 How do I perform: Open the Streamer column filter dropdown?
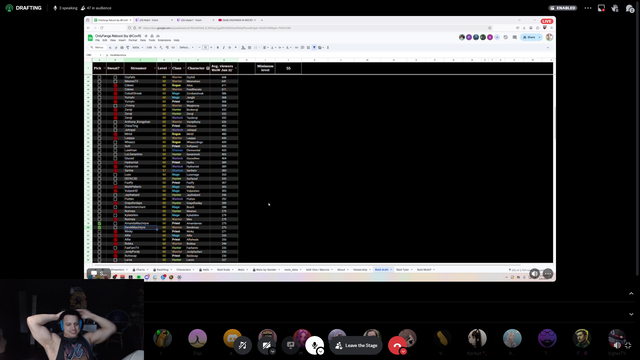(x=155, y=68)
